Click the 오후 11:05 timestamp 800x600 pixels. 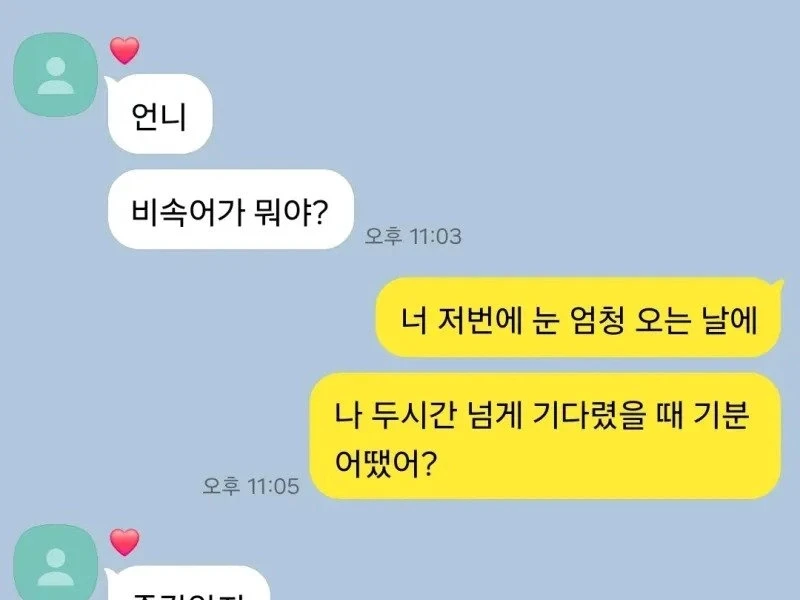(x=251, y=486)
